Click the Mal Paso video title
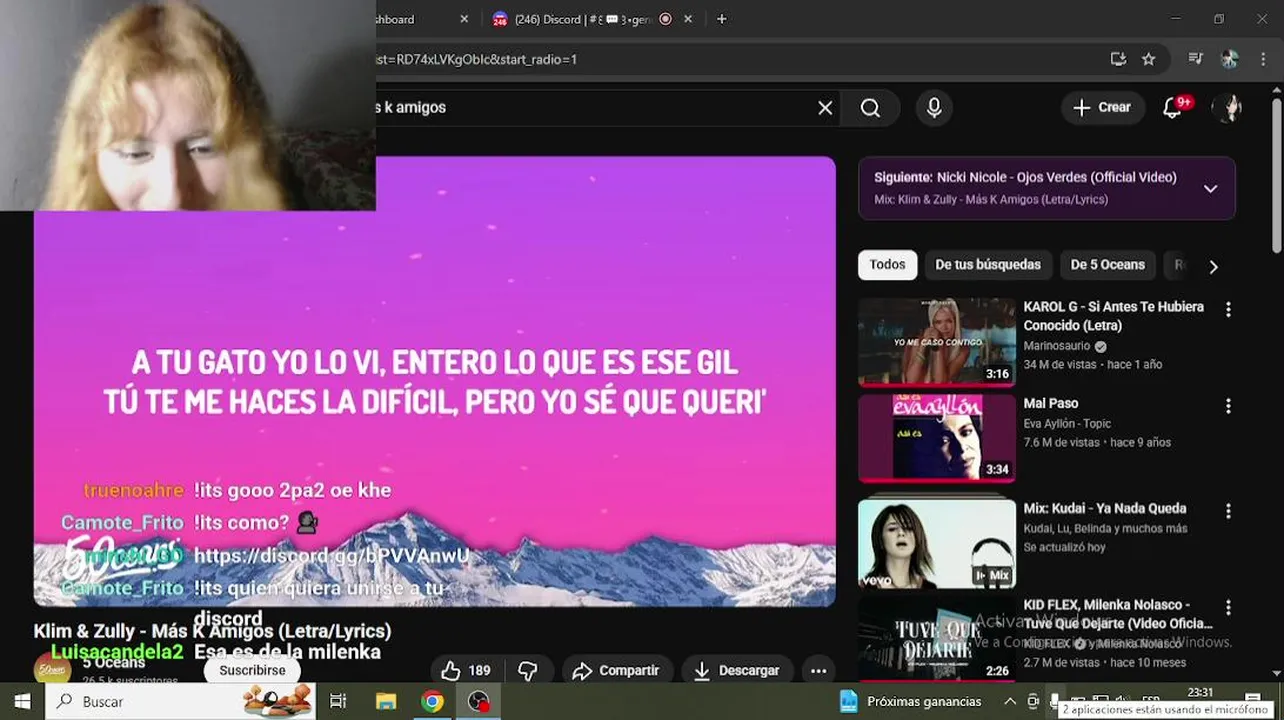The width and height of the screenshot is (1284, 720). click(1050, 403)
